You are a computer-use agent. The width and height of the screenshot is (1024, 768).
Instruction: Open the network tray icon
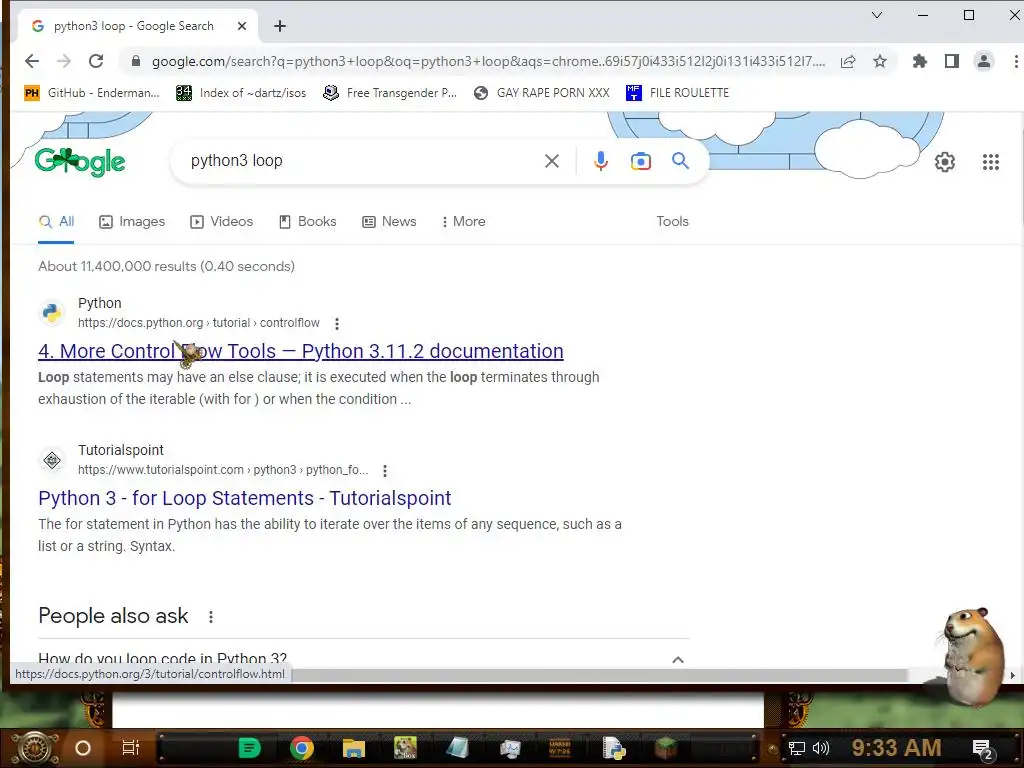click(x=797, y=748)
